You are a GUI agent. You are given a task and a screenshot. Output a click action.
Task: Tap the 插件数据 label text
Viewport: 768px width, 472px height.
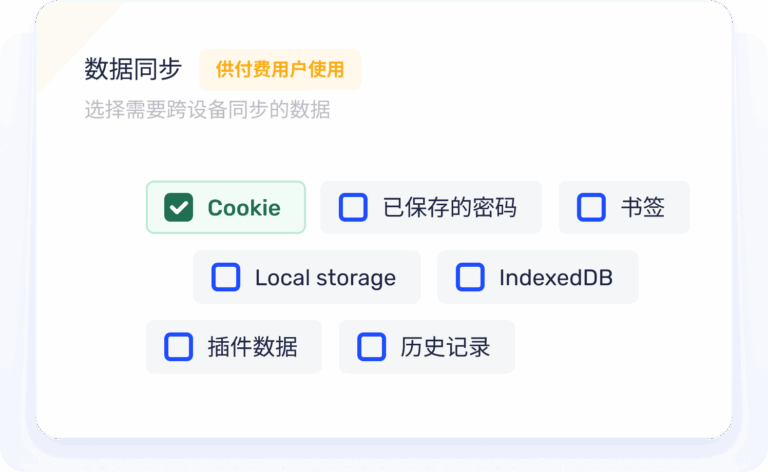pyautogui.click(x=252, y=347)
